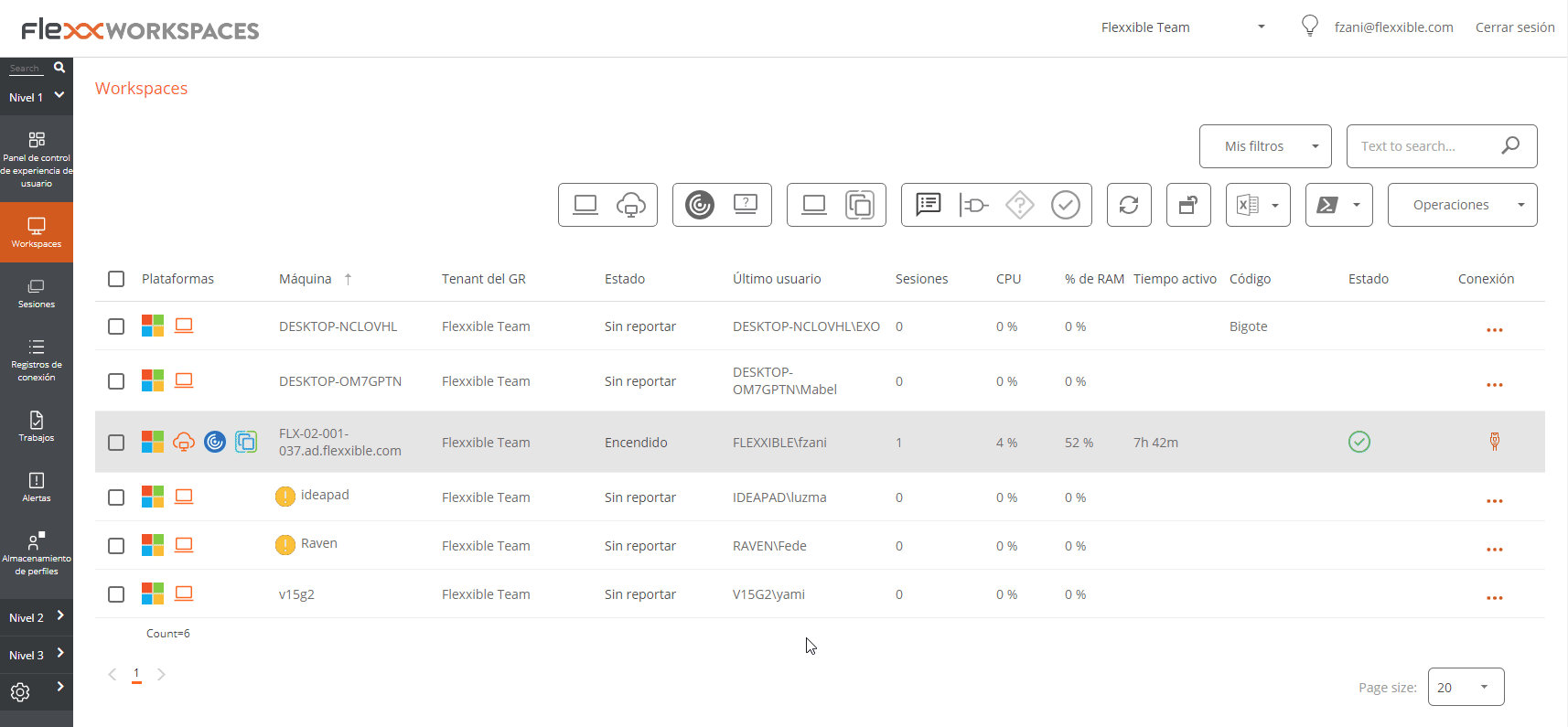Viewport: 1568px width, 727px height.
Task: Check the FLX-02-001-037 row checkbox
Action: 116,443
